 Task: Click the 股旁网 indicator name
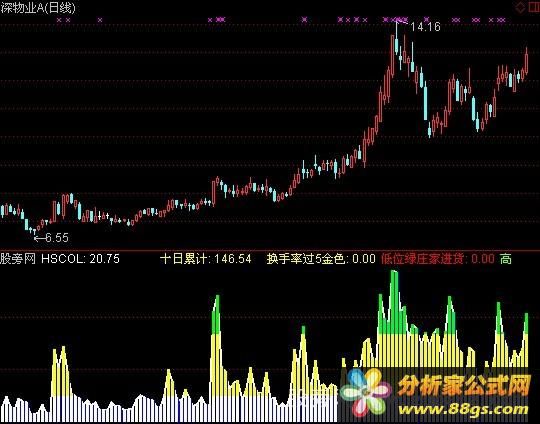(18, 259)
